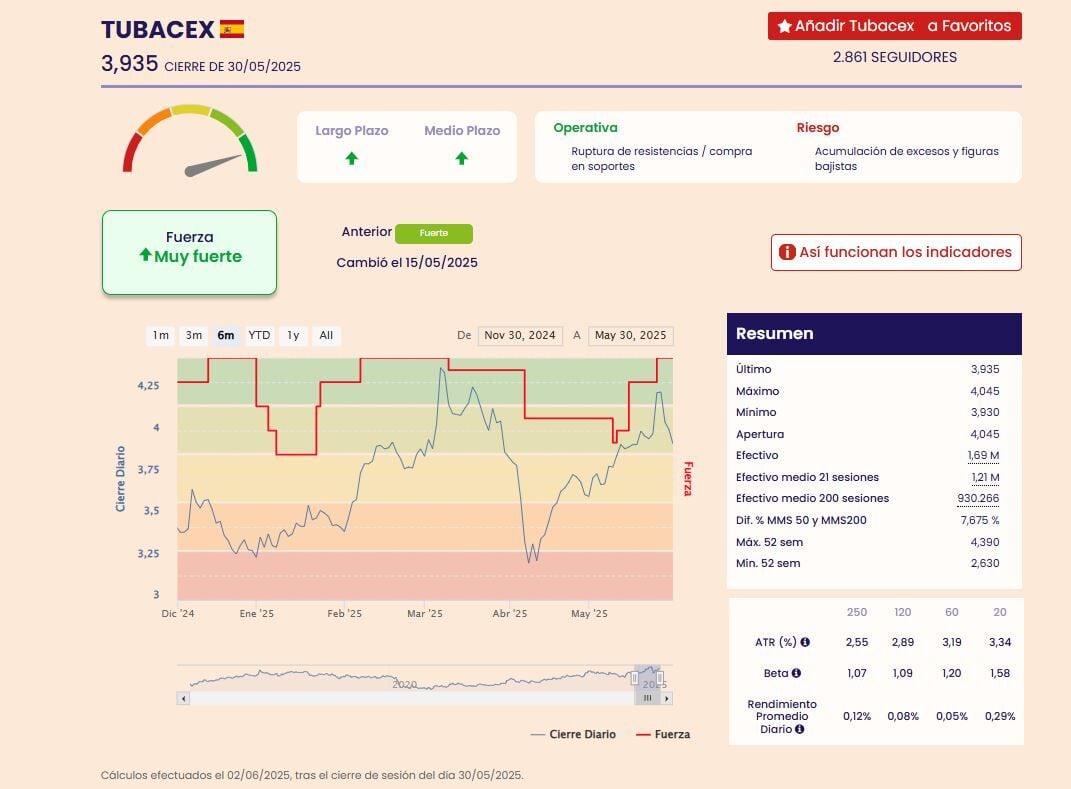Click the navigator scrollbar right arrow

click(667, 698)
